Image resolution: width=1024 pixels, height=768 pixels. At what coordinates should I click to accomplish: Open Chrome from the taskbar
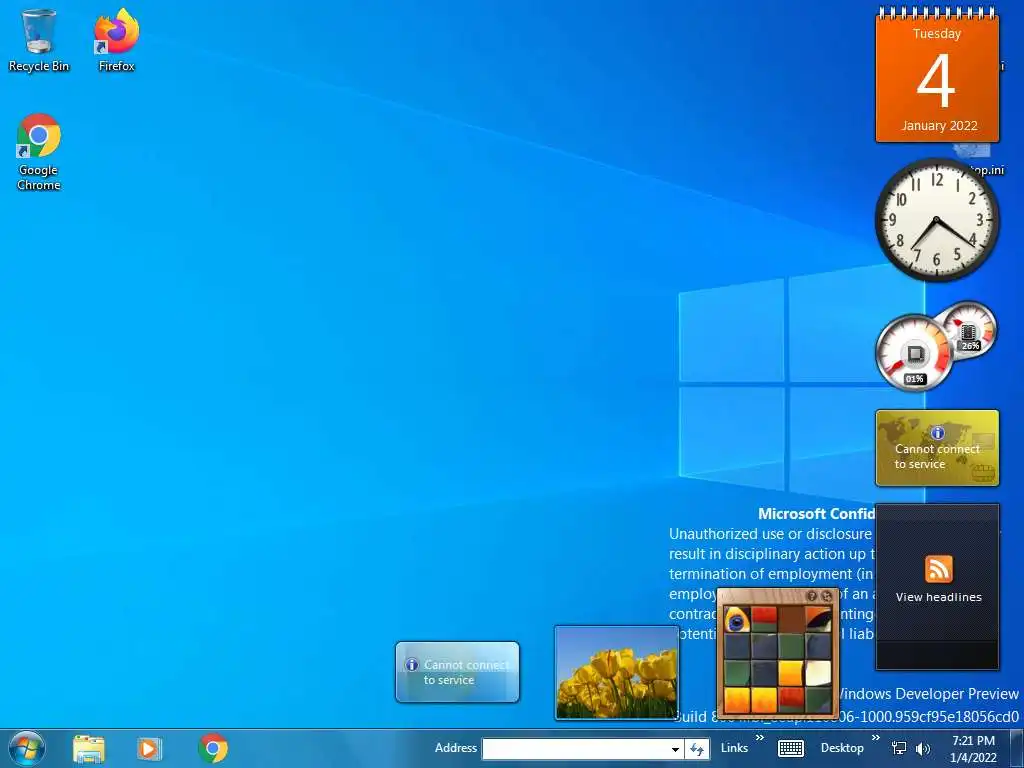coord(213,748)
